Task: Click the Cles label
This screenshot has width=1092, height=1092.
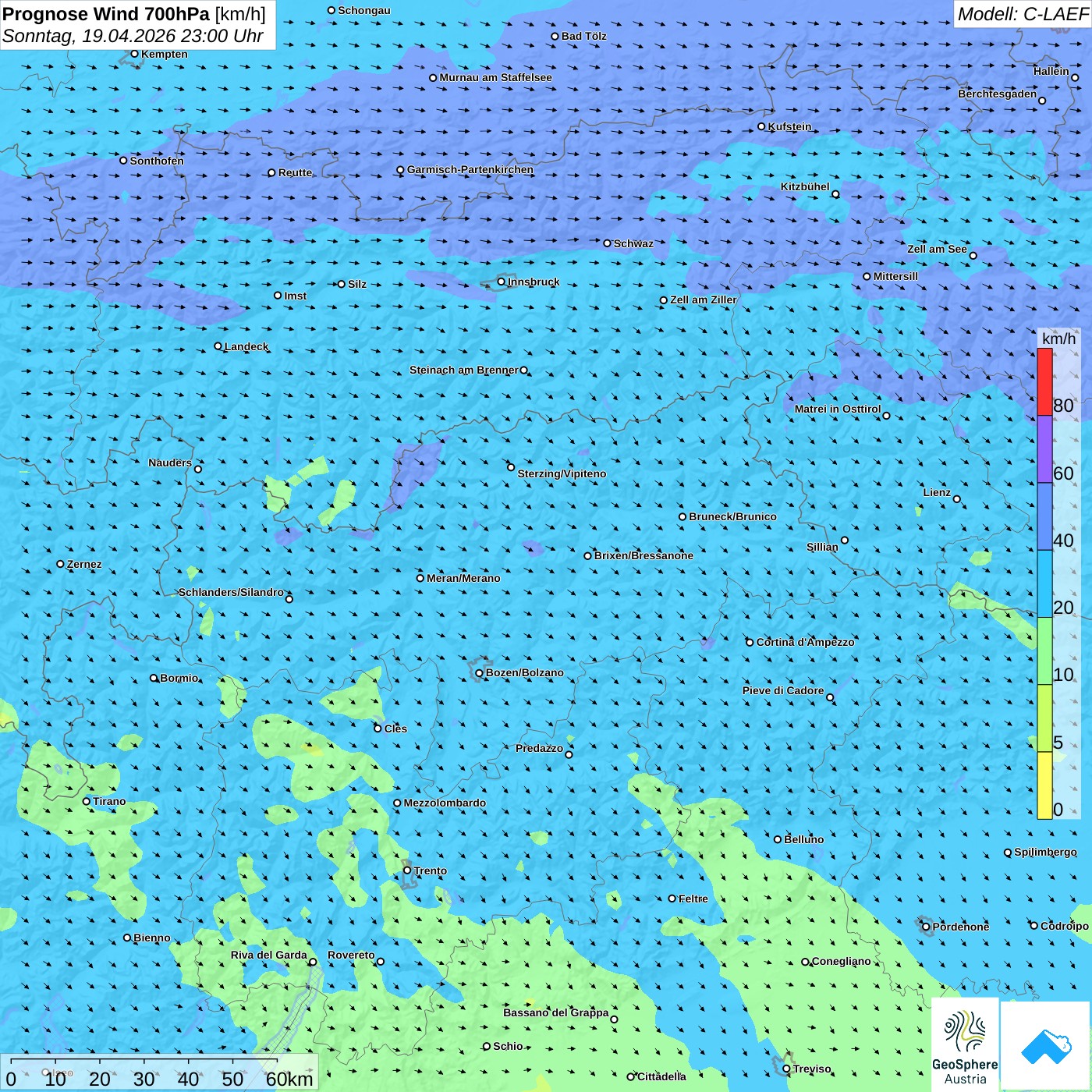Action: (395, 729)
